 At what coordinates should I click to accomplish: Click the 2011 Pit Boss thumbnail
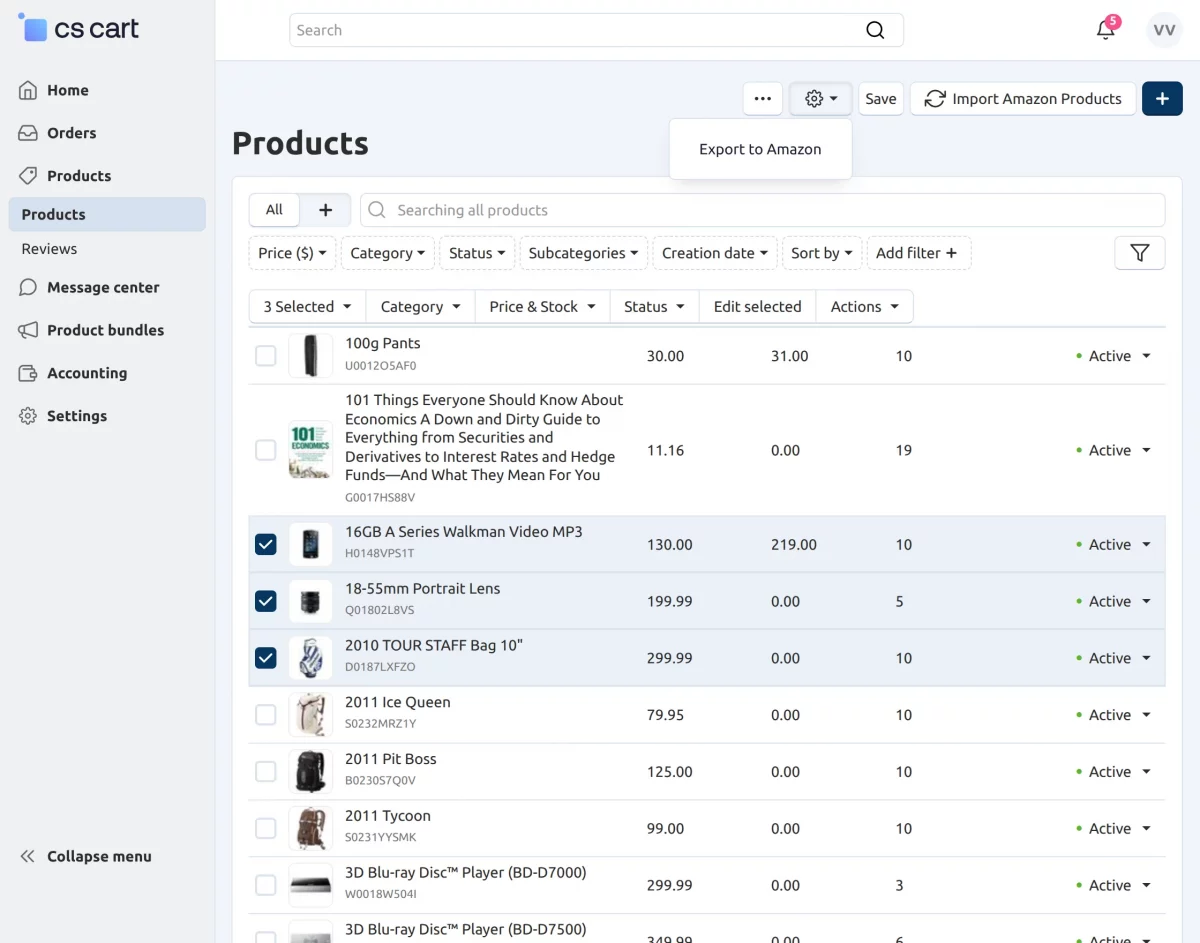pyautogui.click(x=310, y=772)
